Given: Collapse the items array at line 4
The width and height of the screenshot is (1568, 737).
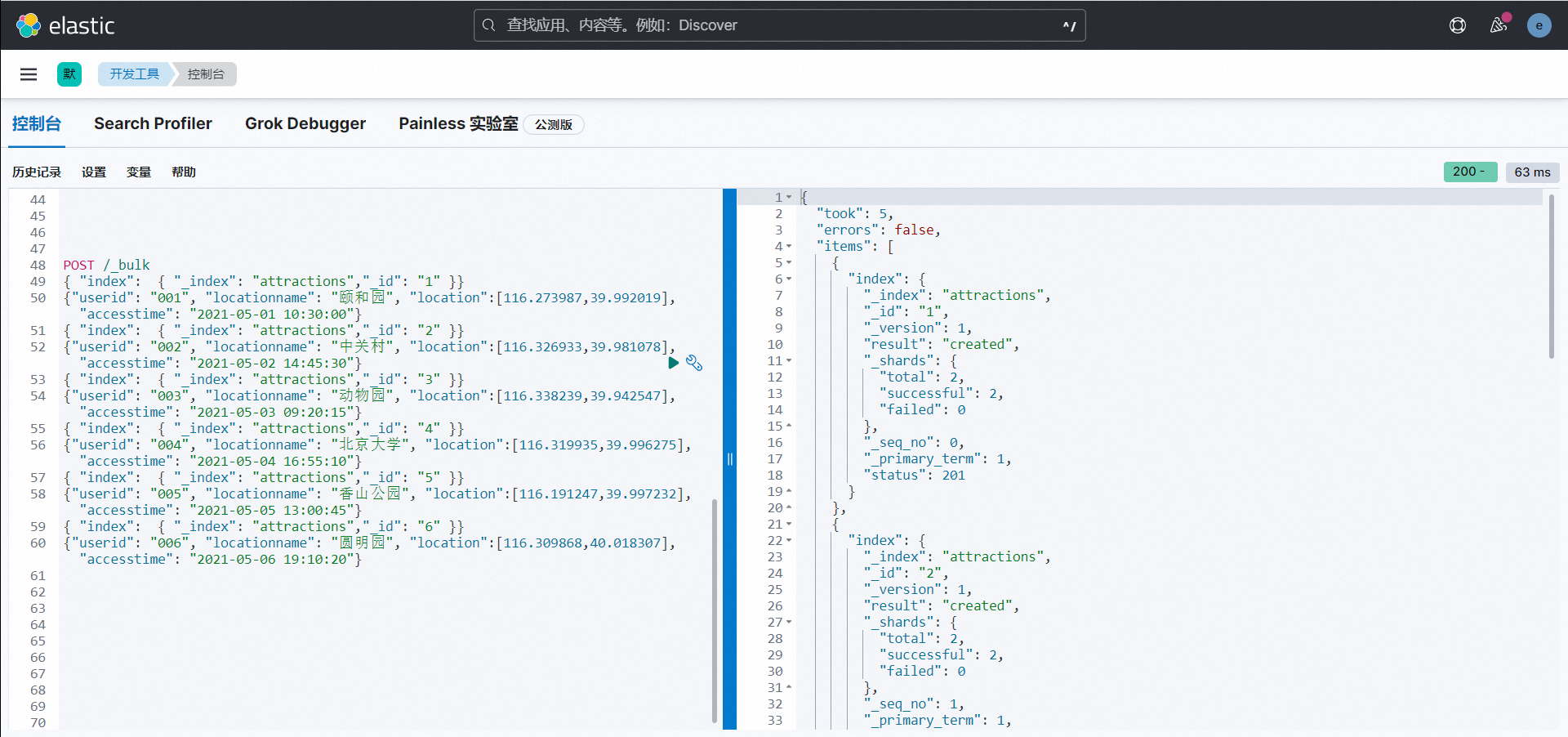Looking at the screenshot, I should point(789,247).
